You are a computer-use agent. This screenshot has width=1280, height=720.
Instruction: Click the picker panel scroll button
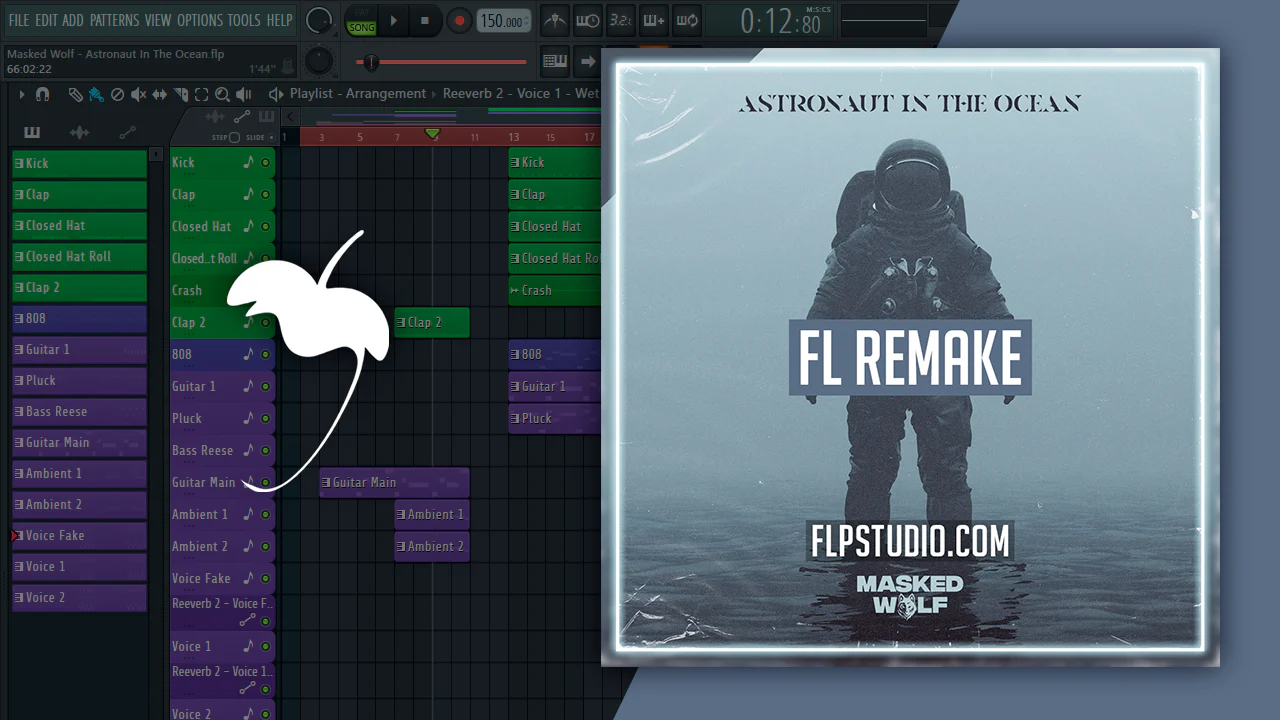[x=155, y=155]
